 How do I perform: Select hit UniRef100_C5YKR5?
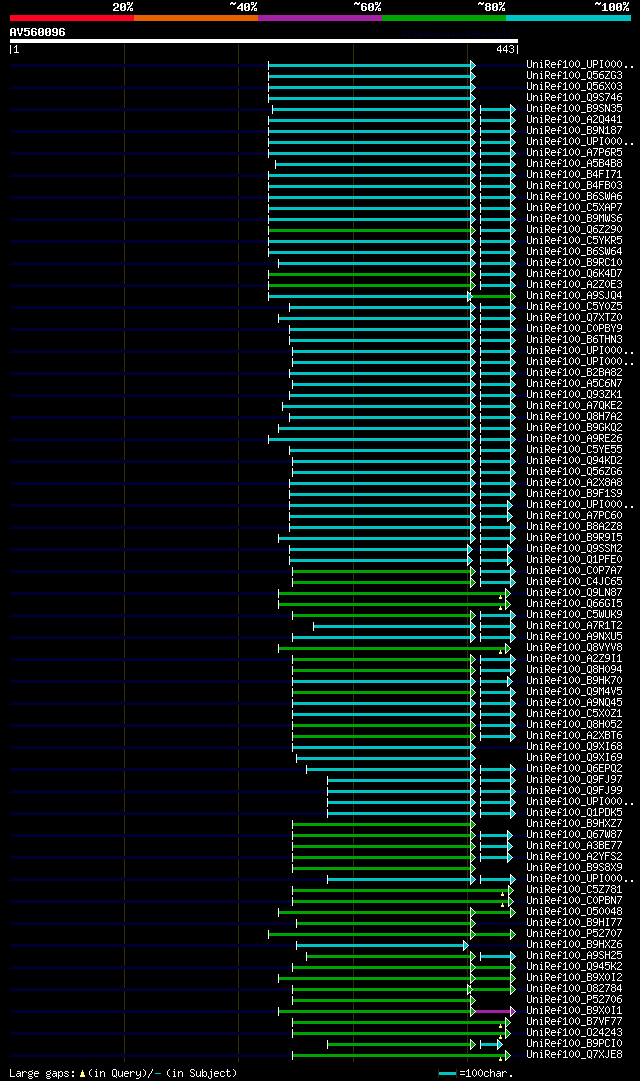click(x=574, y=241)
